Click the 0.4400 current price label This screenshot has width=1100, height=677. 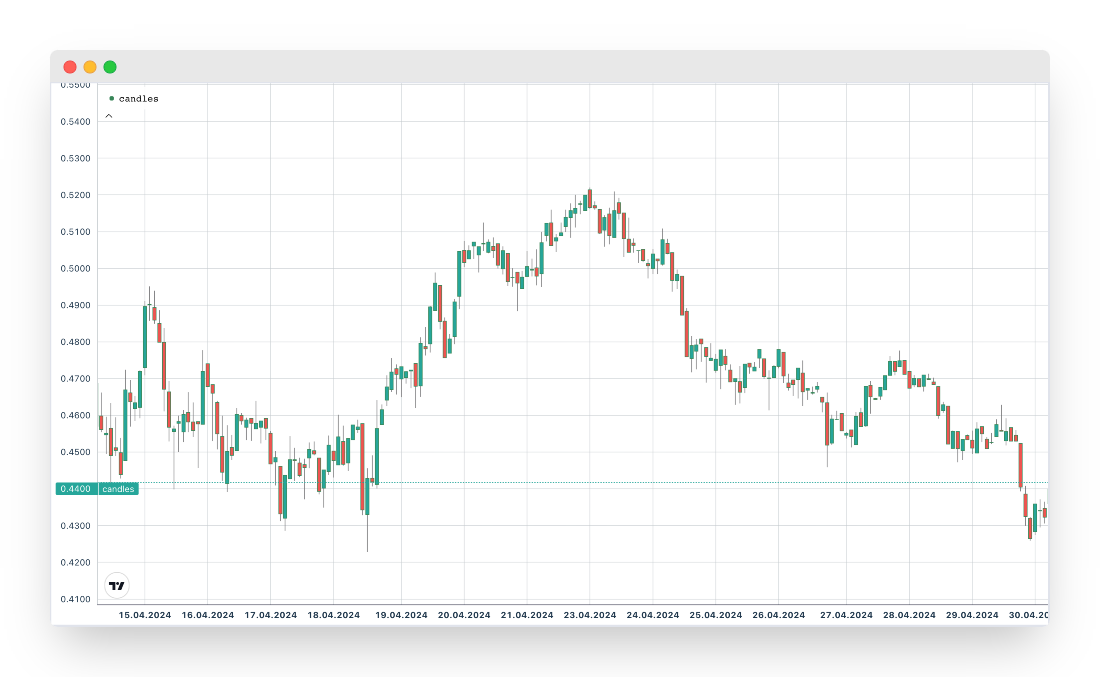[x=76, y=489]
